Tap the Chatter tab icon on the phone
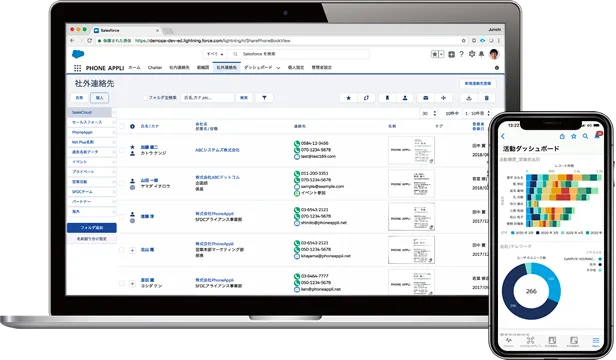616x360 pixels. click(509, 341)
